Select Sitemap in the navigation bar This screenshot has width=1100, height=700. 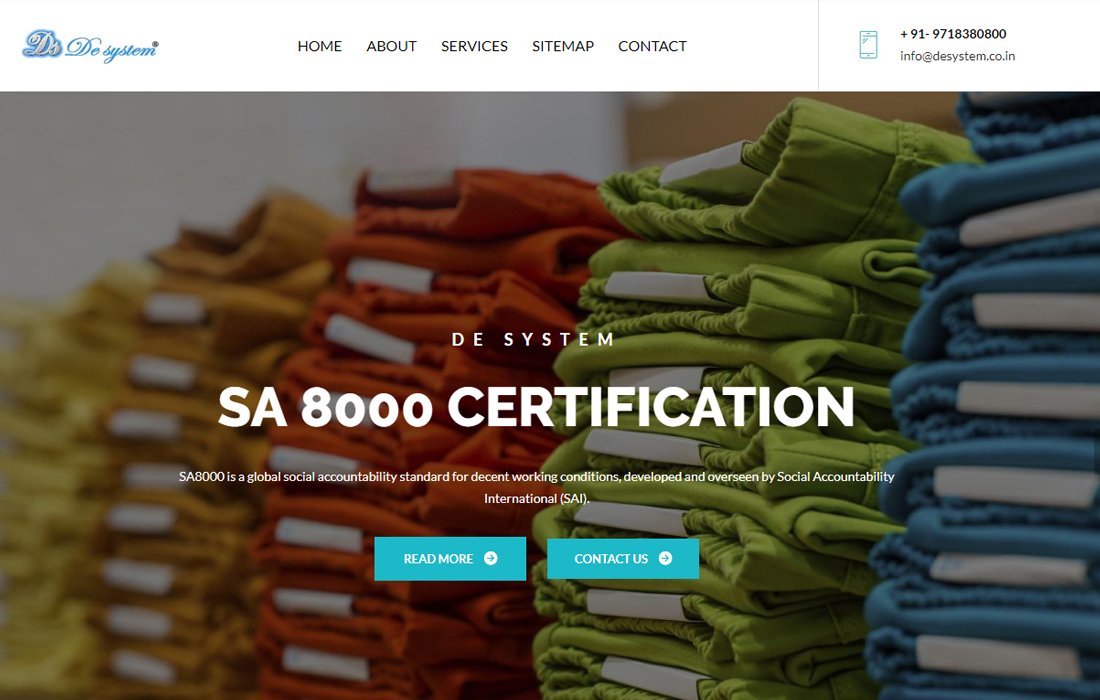[563, 46]
